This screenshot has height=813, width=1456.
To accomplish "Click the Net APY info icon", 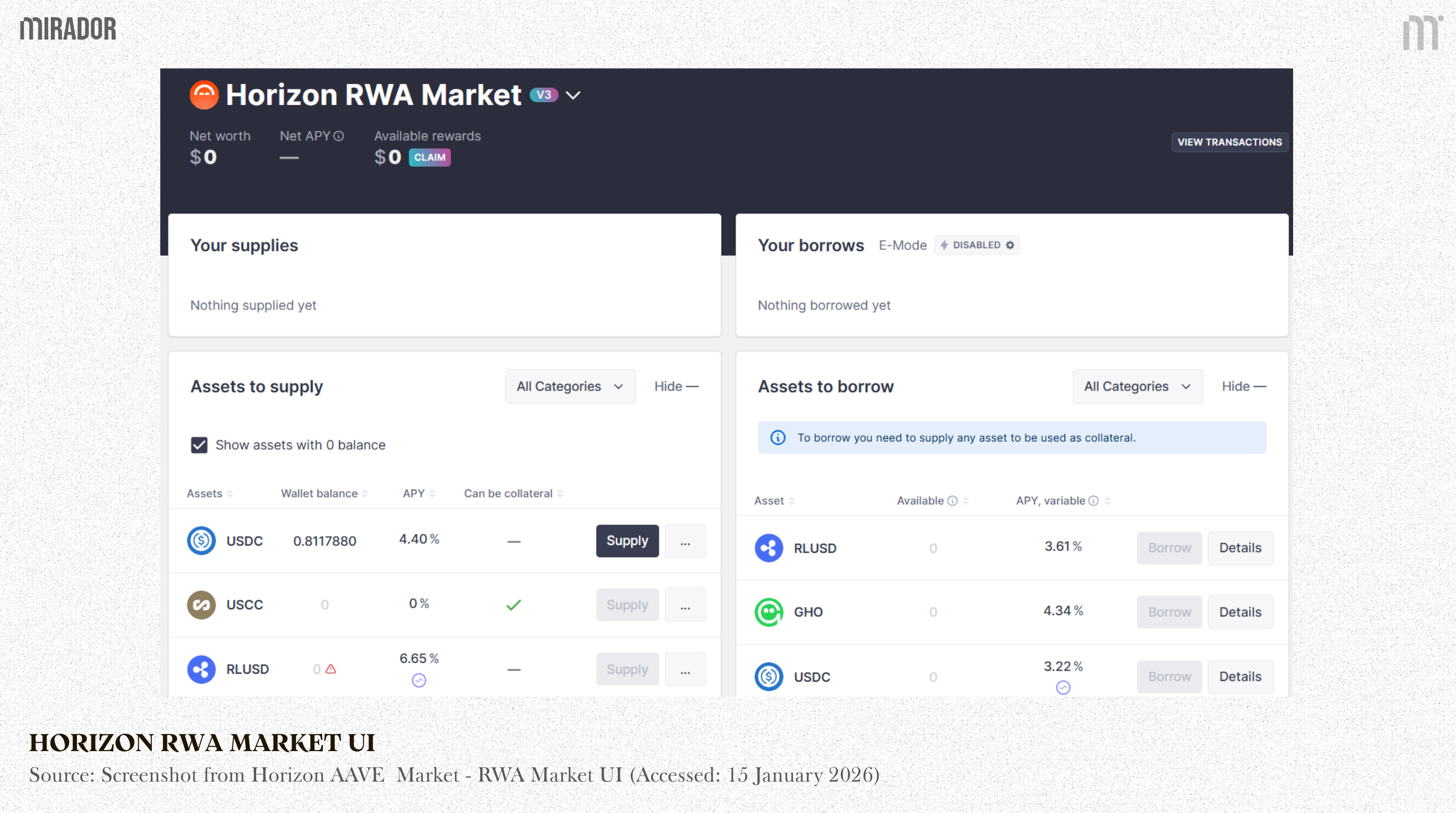I will [339, 136].
